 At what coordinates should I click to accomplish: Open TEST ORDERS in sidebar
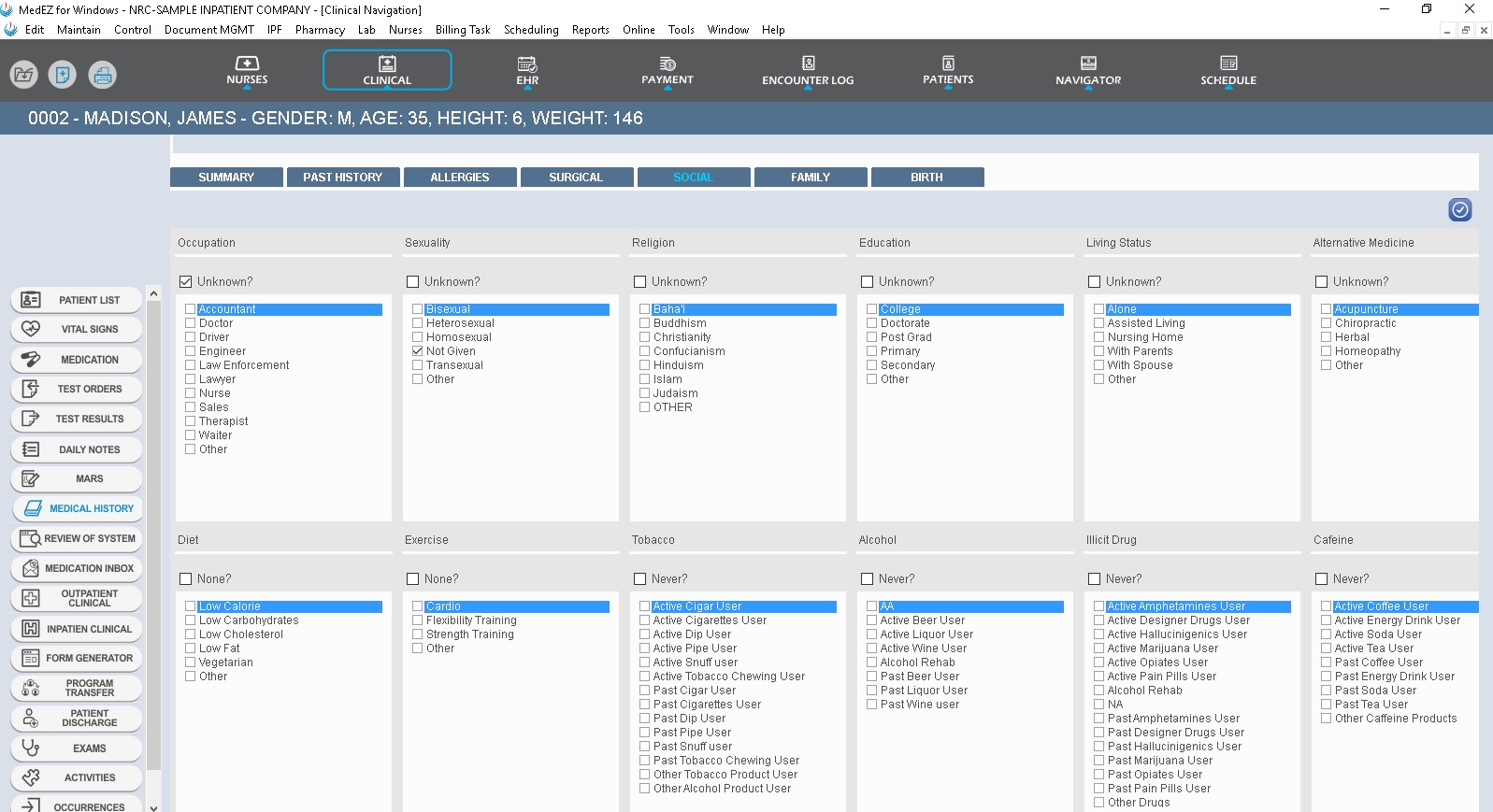tap(77, 389)
